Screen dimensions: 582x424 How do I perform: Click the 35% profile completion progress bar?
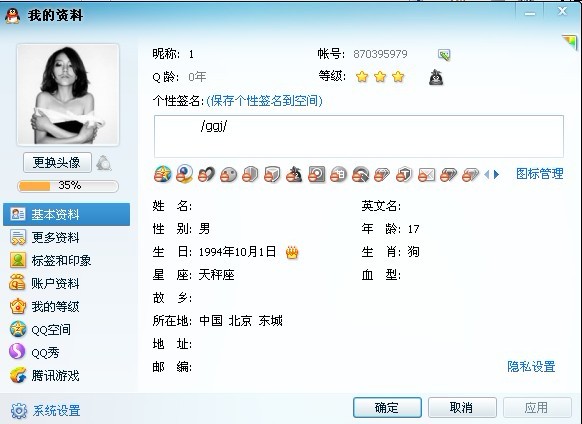pos(68,186)
